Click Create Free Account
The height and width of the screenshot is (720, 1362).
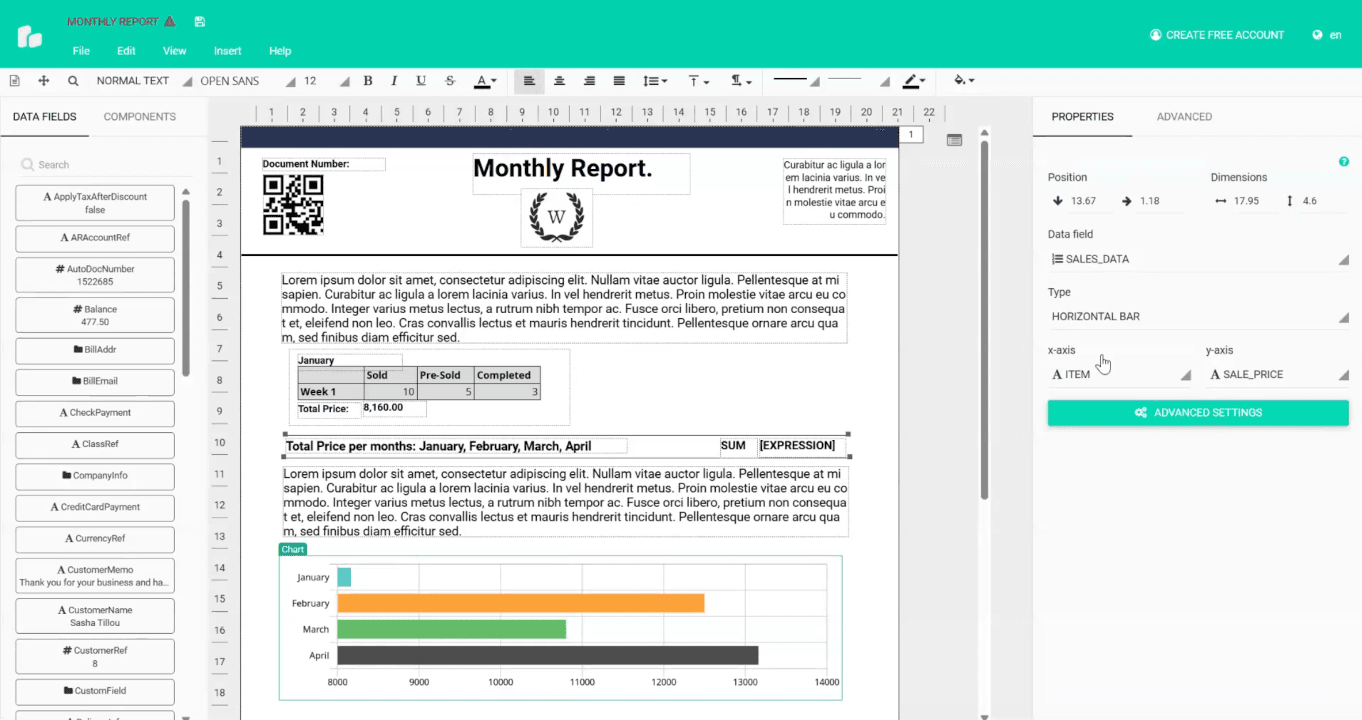pos(1217,35)
